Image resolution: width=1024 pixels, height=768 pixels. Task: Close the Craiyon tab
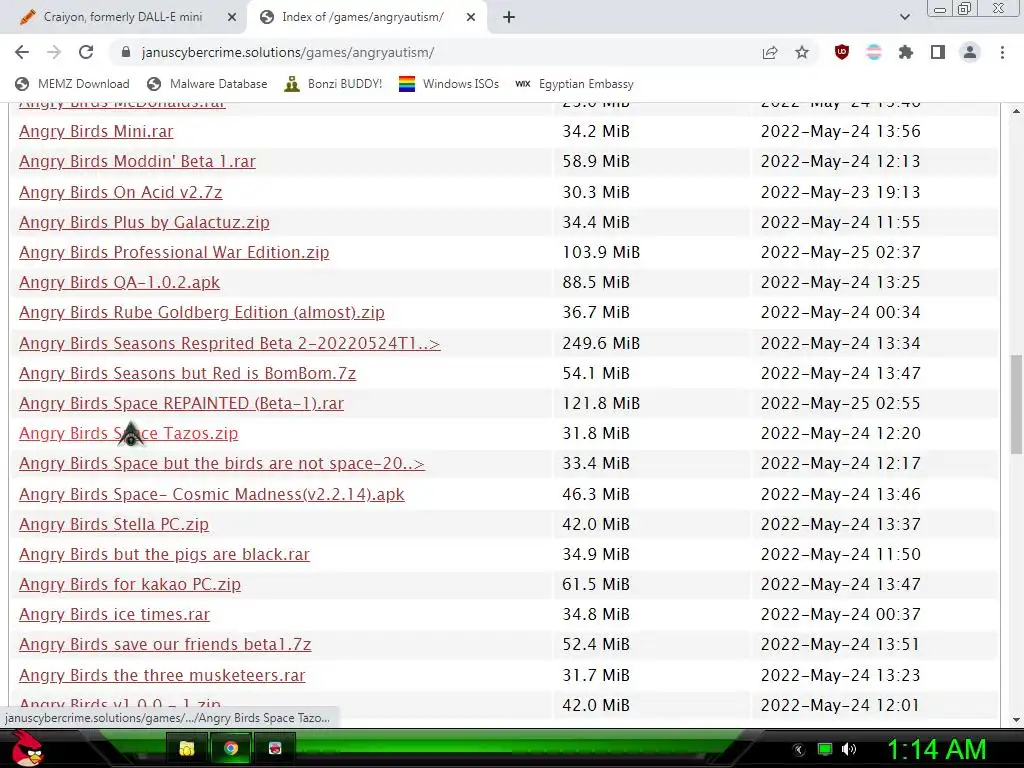(x=232, y=18)
